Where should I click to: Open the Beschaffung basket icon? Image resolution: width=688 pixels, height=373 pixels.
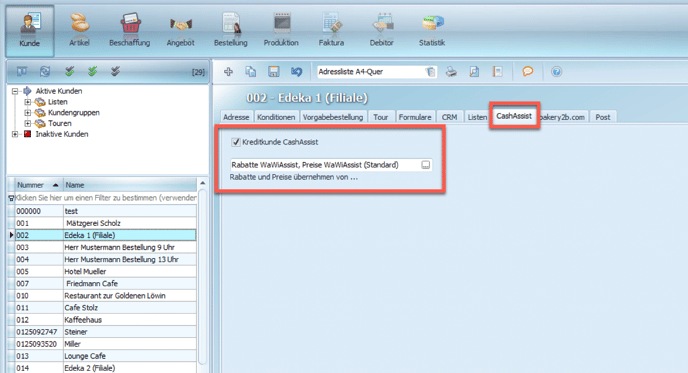tap(130, 23)
